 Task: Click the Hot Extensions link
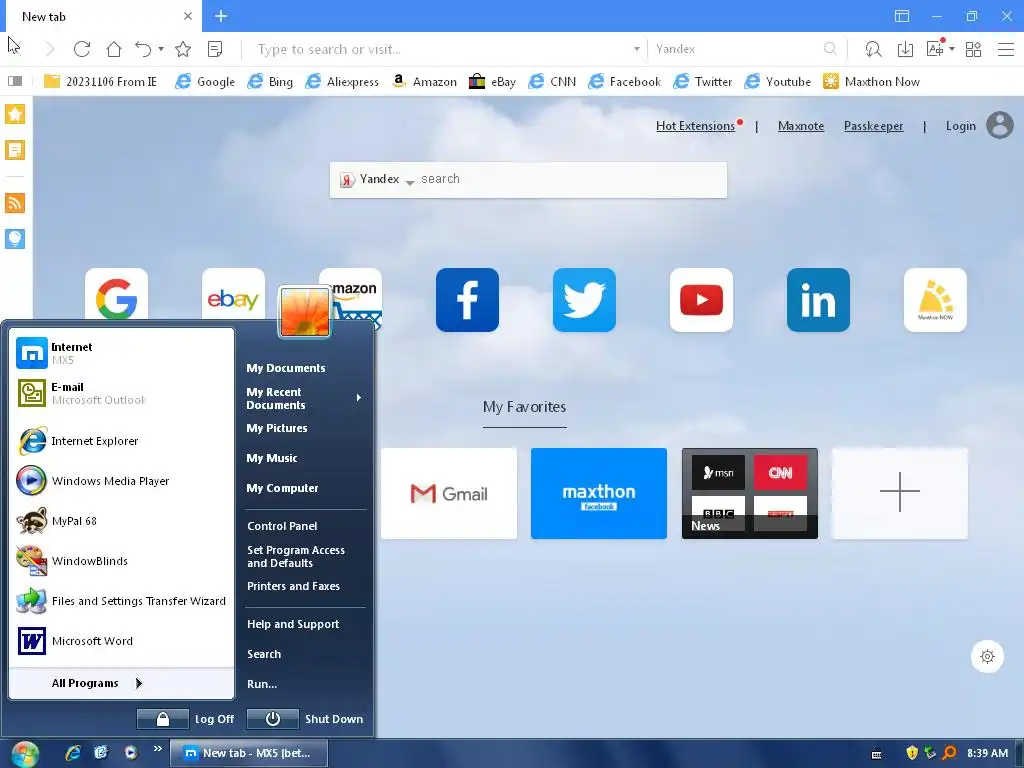[x=696, y=126]
